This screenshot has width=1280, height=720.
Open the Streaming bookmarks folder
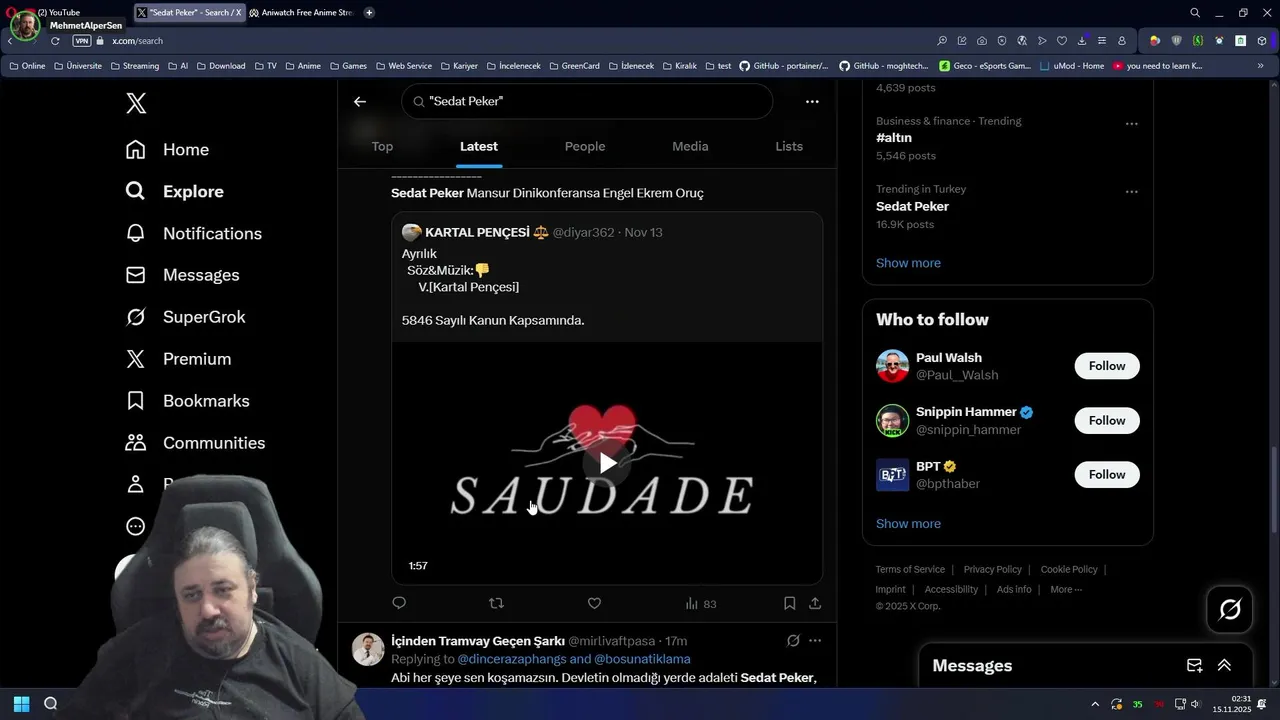click(x=134, y=66)
